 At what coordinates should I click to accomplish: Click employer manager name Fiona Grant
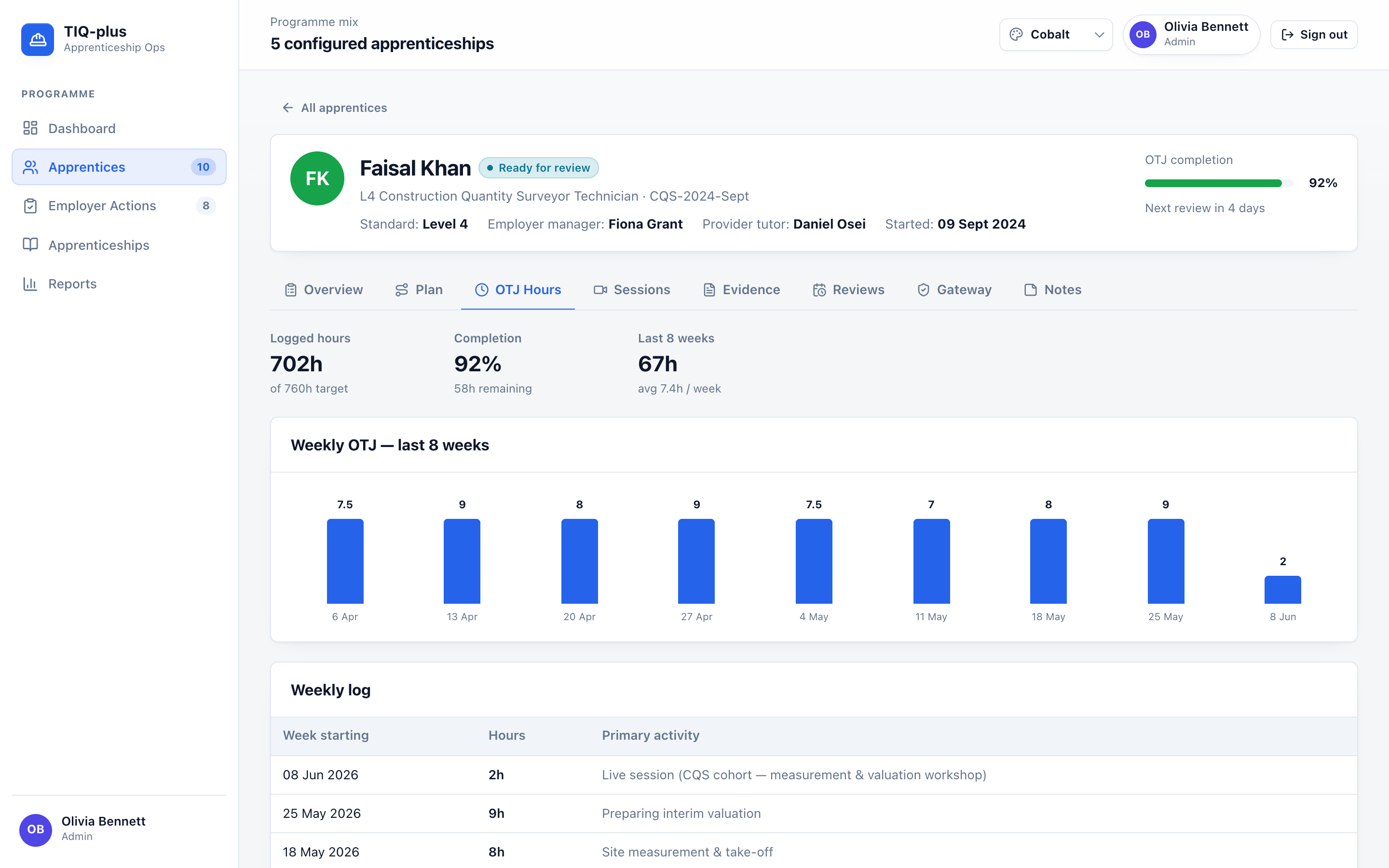[645, 224]
